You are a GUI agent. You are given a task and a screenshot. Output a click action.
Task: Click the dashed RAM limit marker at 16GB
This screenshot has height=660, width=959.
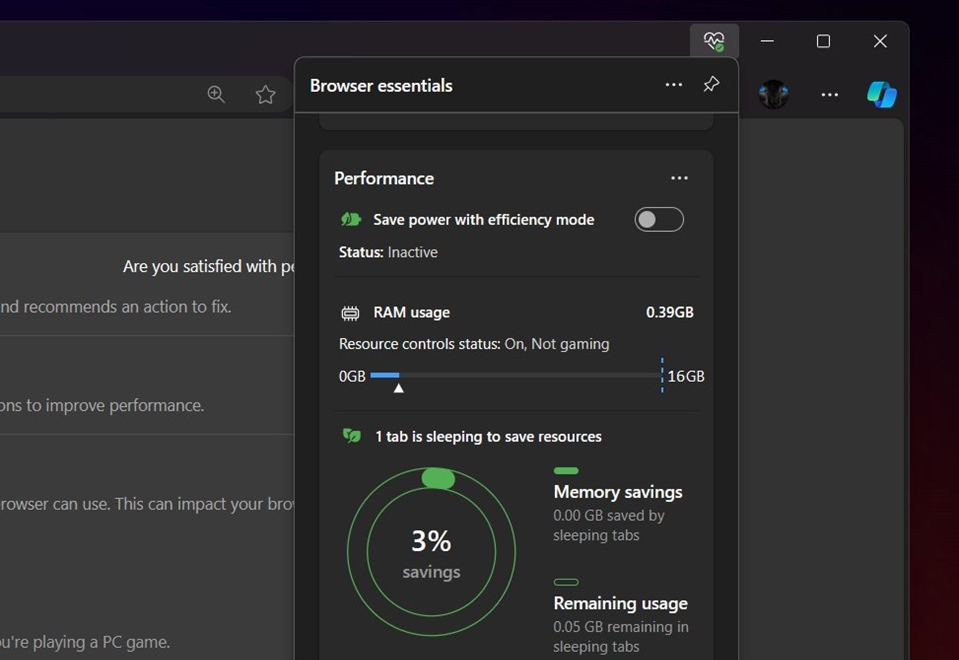coord(662,375)
